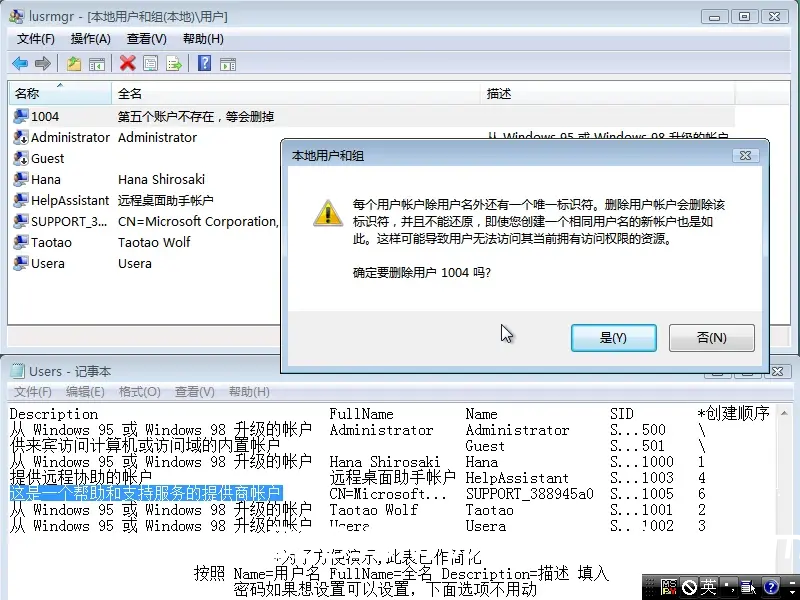Click the Usera user icon
800x600 pixels.
[x=21, y=263]
